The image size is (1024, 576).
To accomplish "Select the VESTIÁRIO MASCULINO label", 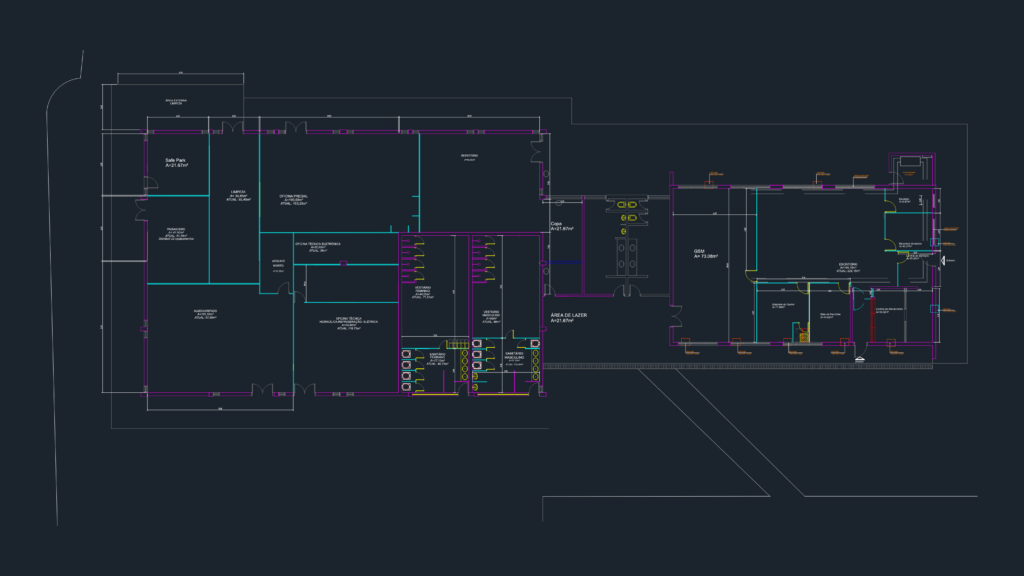I will click(x=491, y=317).
